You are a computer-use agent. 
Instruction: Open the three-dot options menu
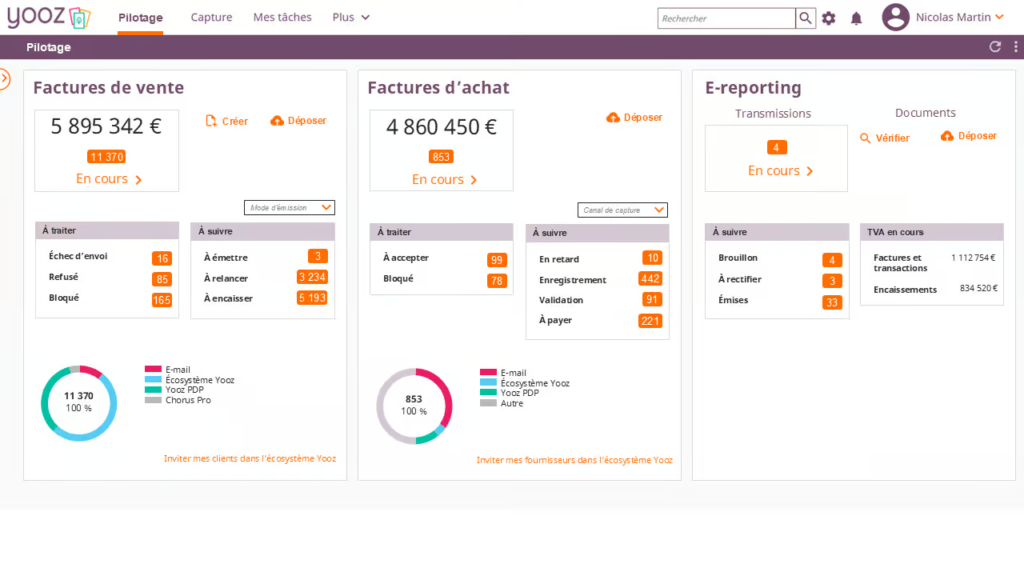1016,46
